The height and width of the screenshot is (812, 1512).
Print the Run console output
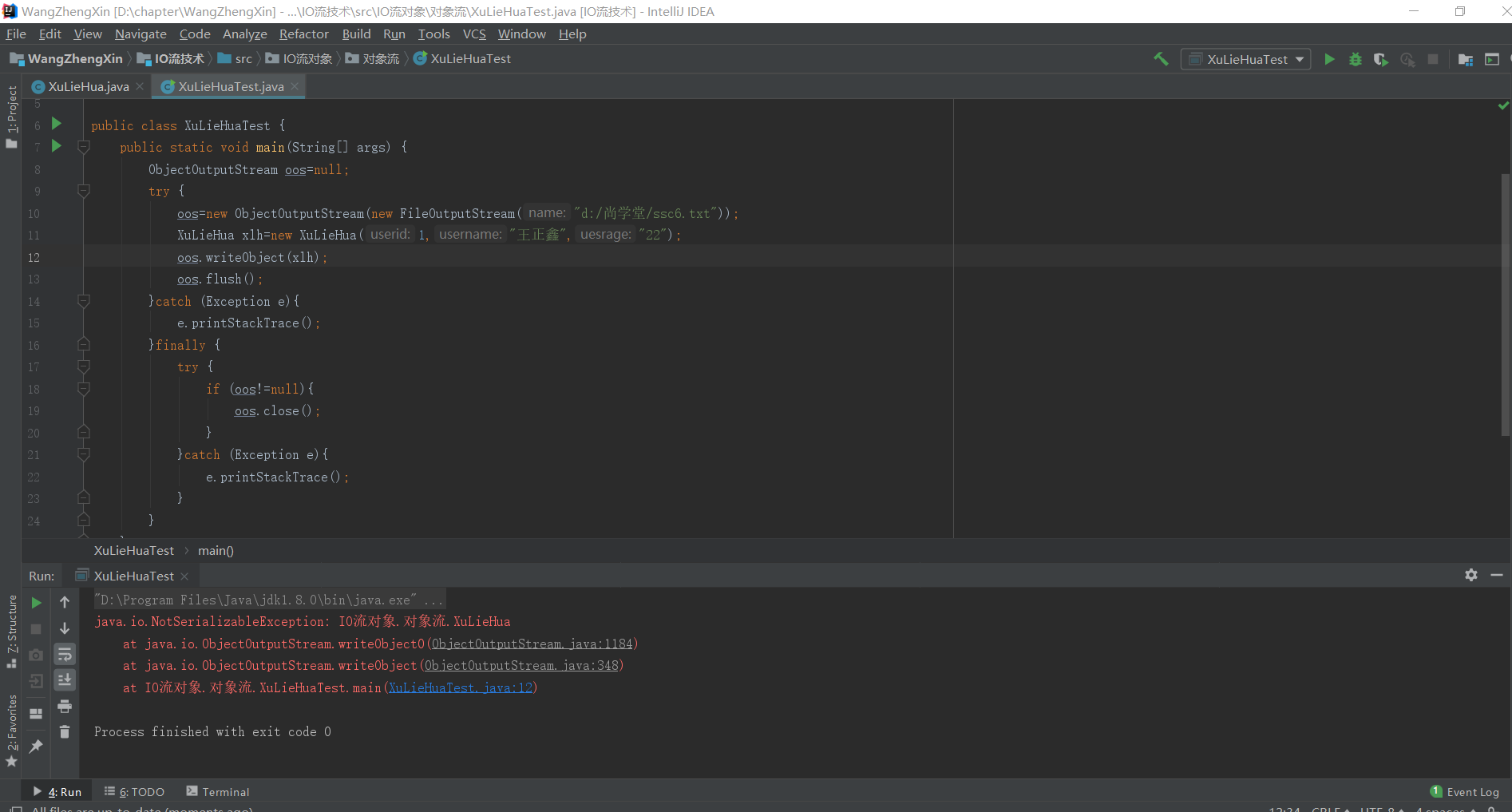tap(65, 707)
